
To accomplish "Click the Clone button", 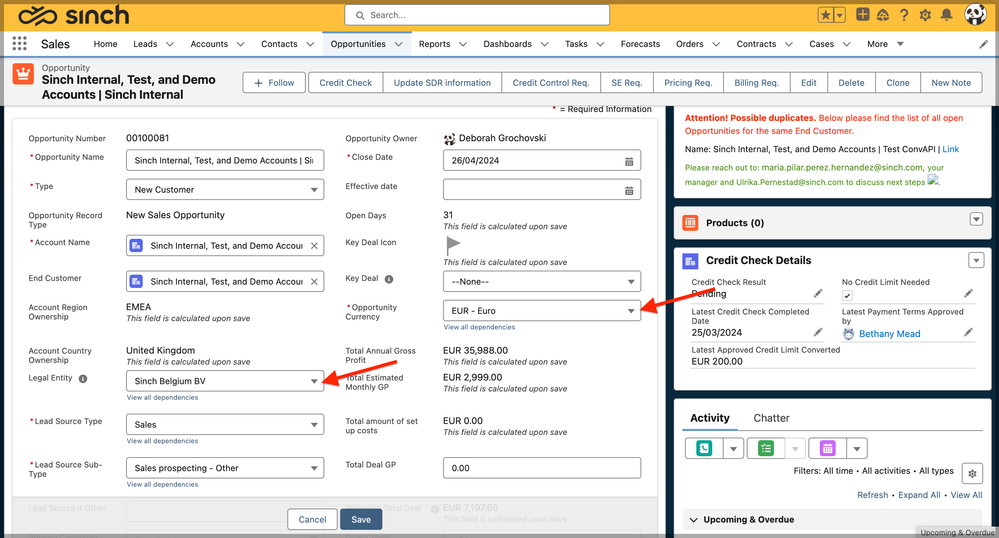I will 898,83.
